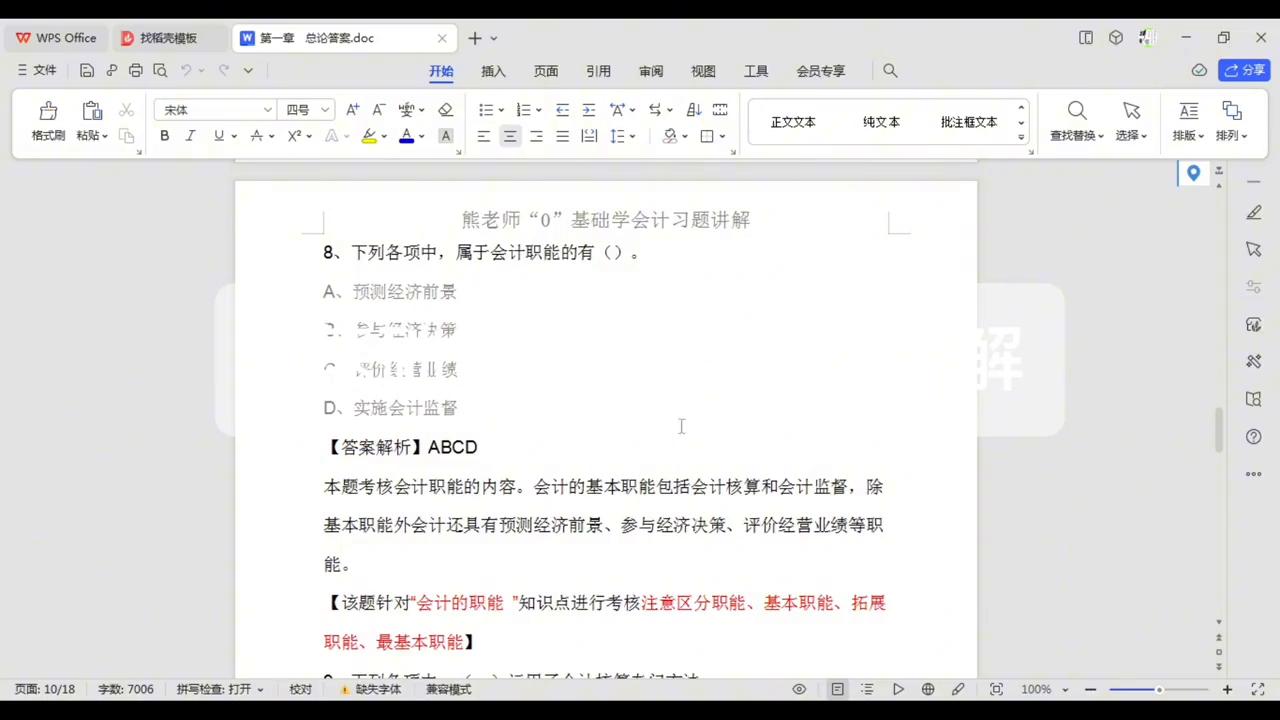The height and width of the screenshot is (720, 1280).
Task: Click the 缺失字体 missing fonts warning
Action: click(377, 689)
